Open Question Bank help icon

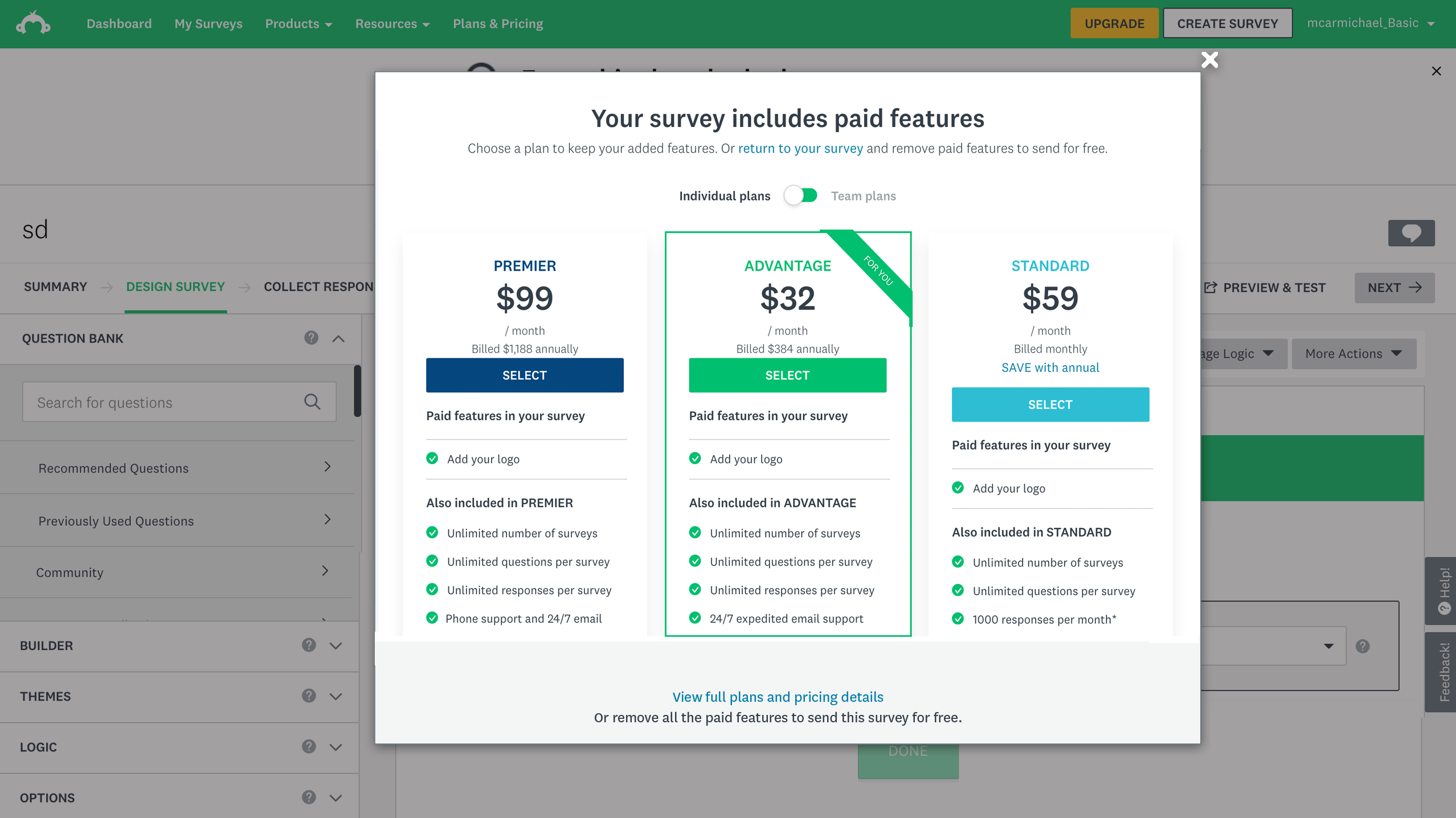pyautogui.click(x=311, y=338)
